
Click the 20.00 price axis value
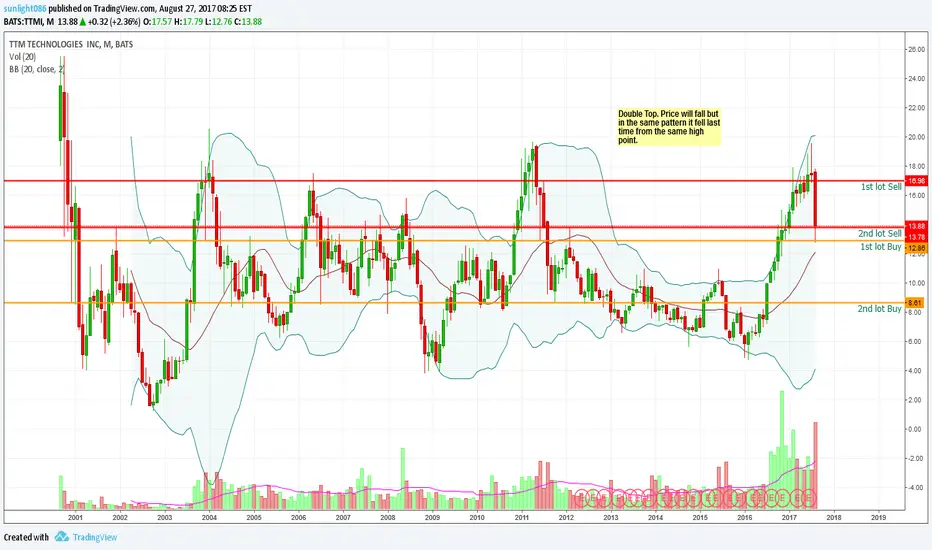pyautogui.click(x=916, y=137)
